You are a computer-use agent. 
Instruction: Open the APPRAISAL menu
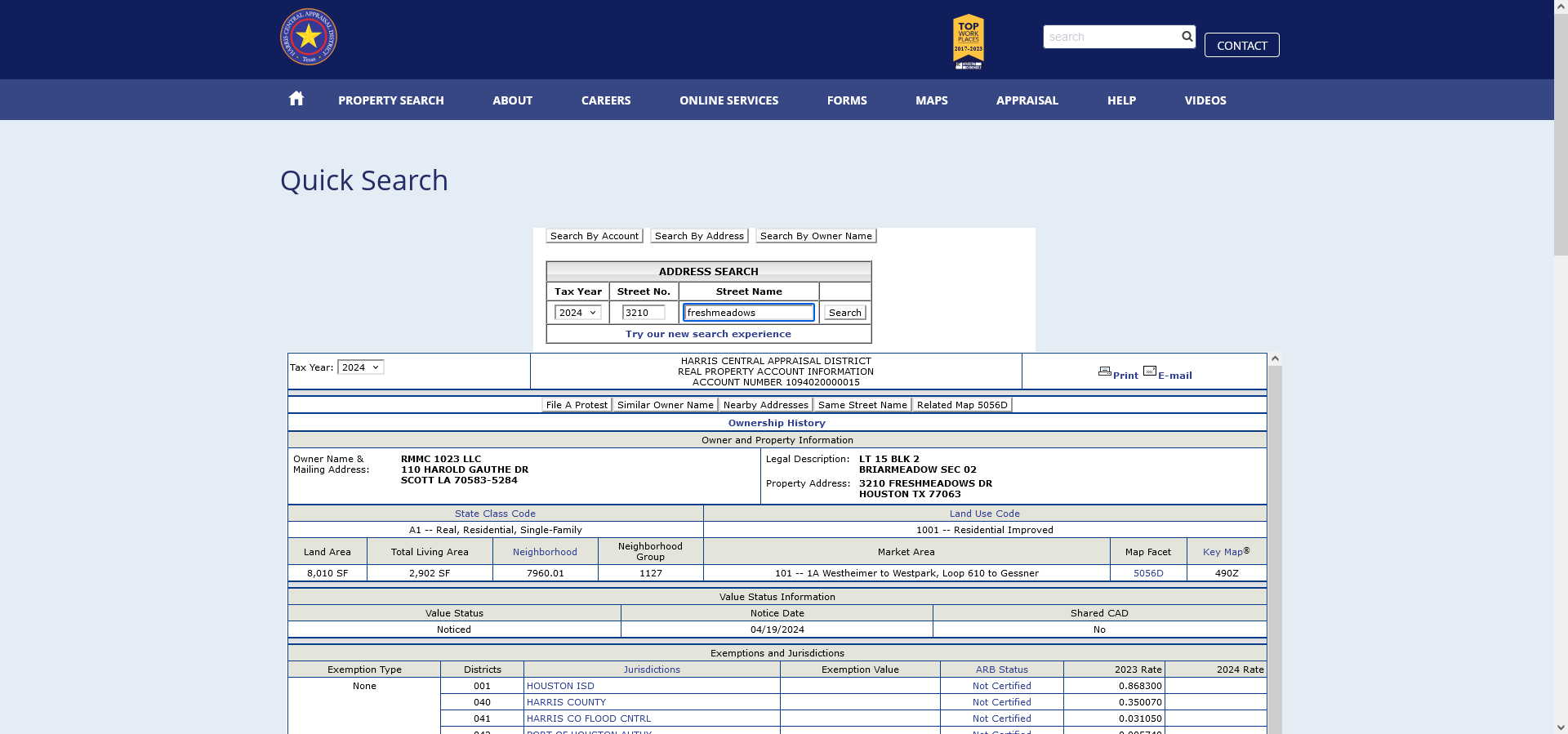pos(1027,100)
